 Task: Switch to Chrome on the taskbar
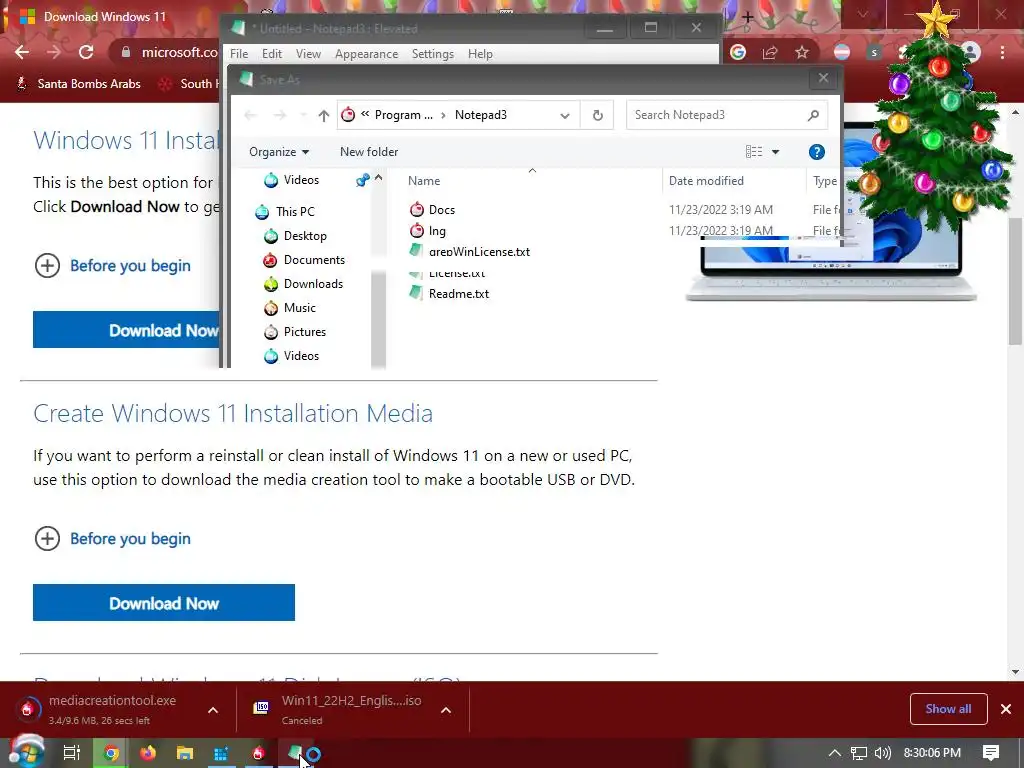111,753
